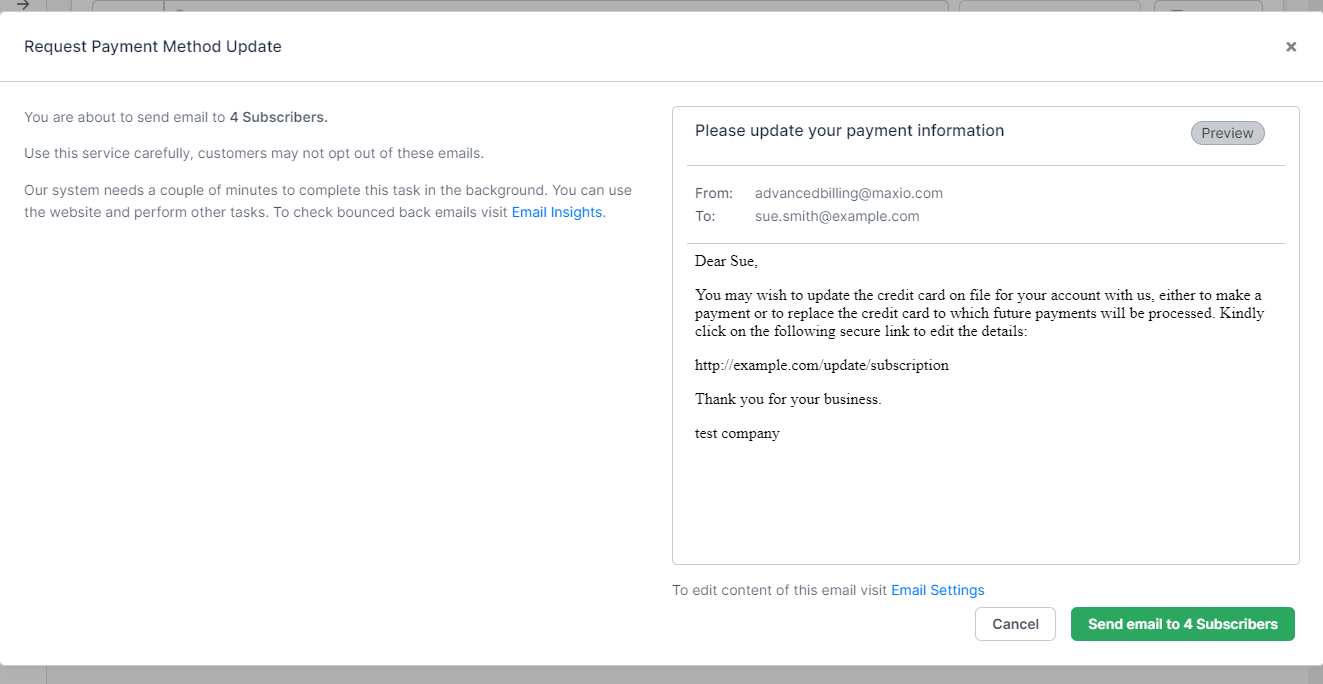The width and height of the screenshot is (1323, 684).
Task: Click the opt-out warning sentence
Action: [254, 153]
